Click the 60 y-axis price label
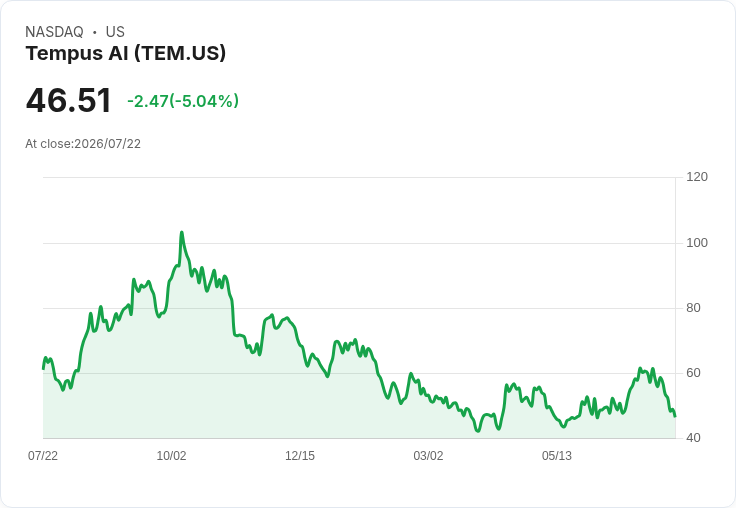The width and height of the screenshot is (736, 508). coord(693,373)
